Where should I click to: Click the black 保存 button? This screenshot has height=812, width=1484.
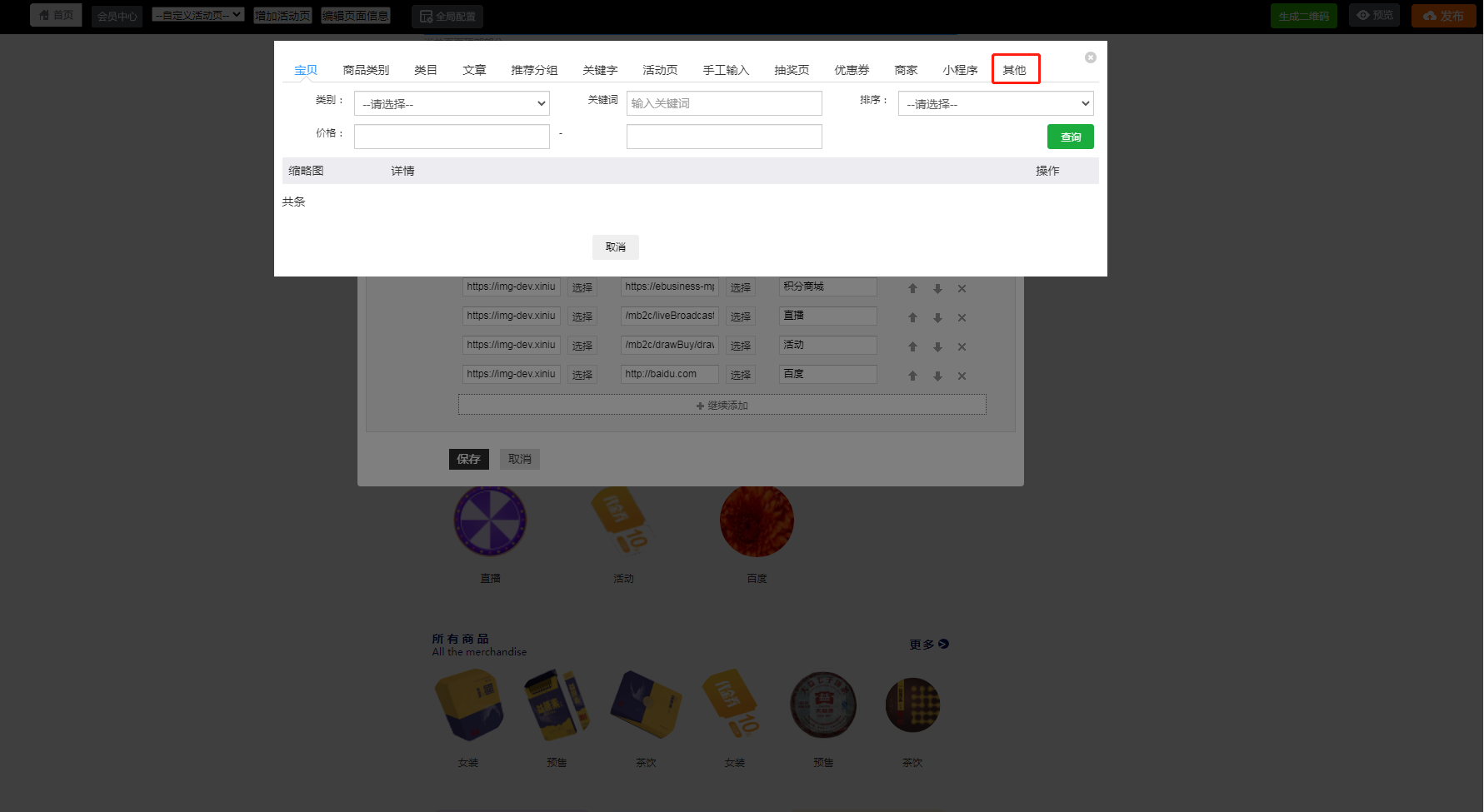[x=469, y=459]
